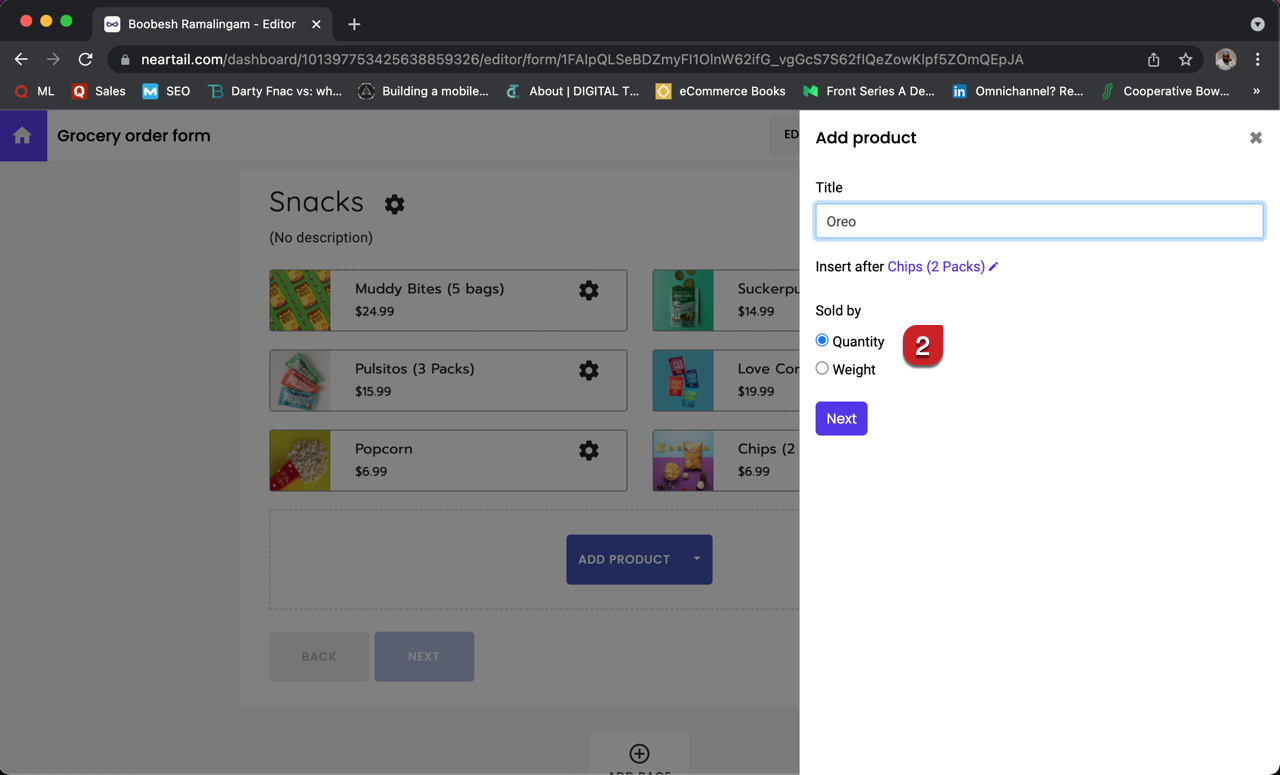Viewport: 1280px width, 775px height.
Task: Select the Weight radio button
Action: tap(822, 369)
